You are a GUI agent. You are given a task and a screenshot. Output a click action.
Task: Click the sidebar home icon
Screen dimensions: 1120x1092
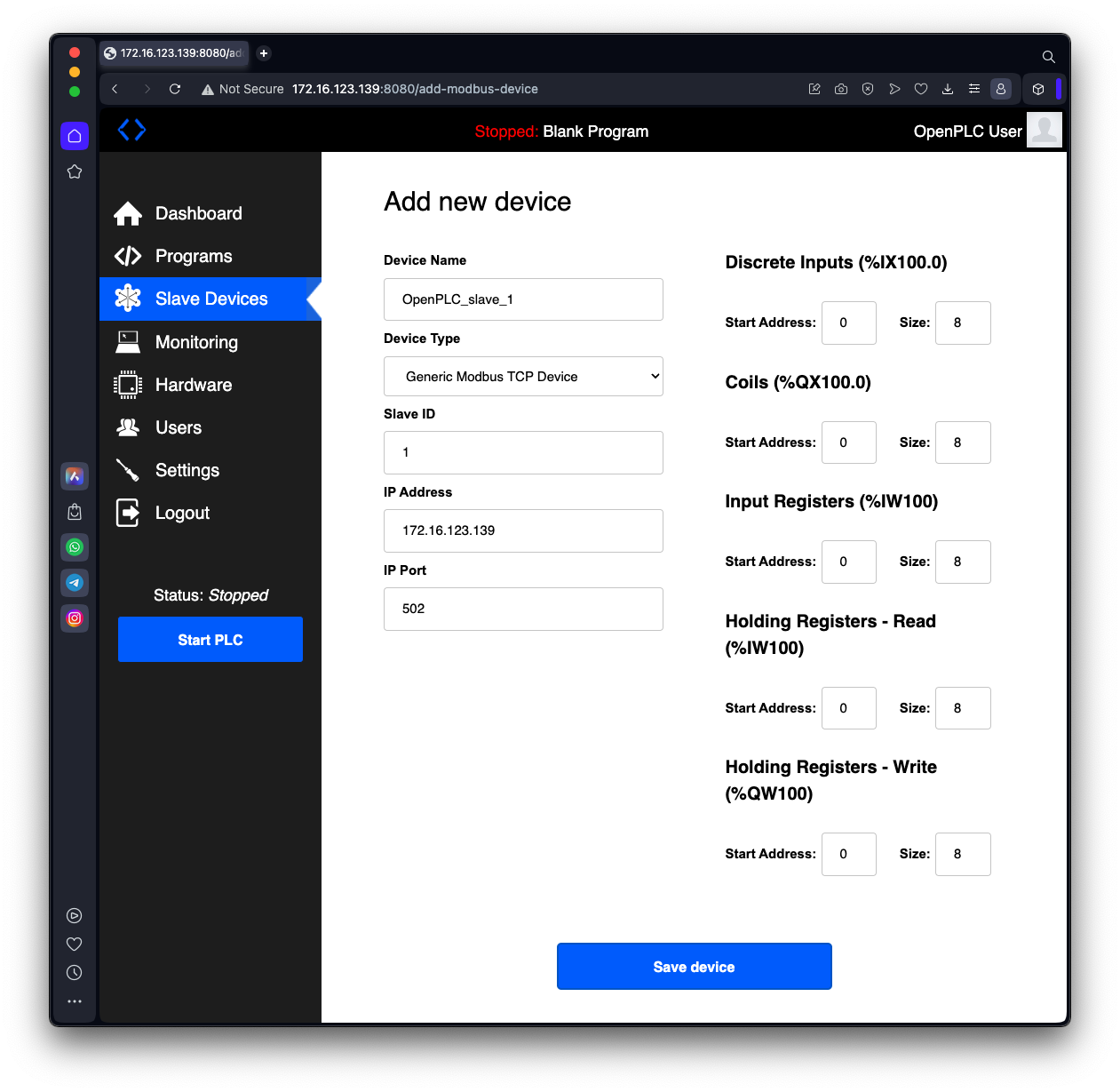[x=75, y=136]
